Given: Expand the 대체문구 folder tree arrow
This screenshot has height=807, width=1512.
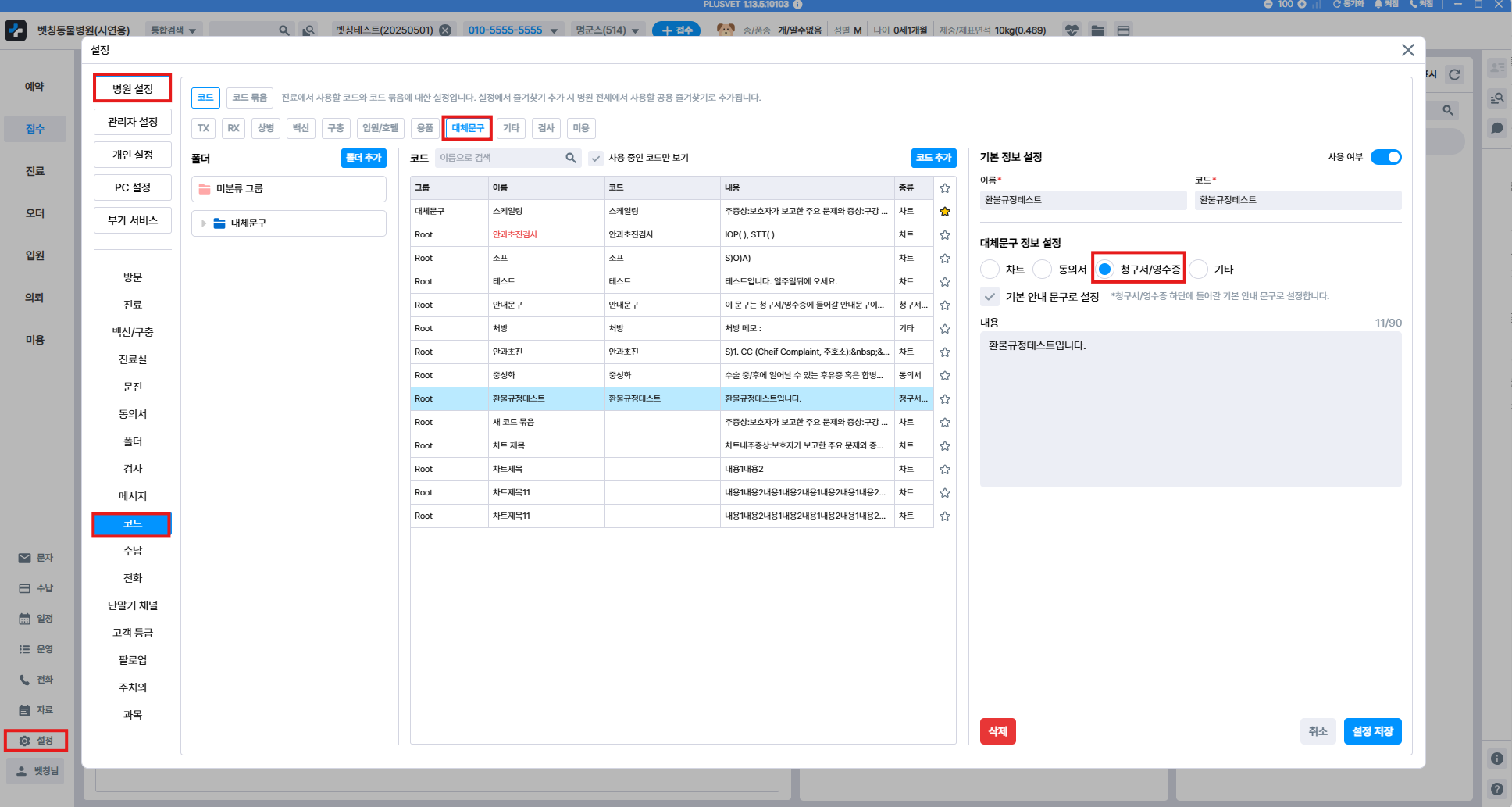Looking at the screenshot, I should (x=204, y=223).
